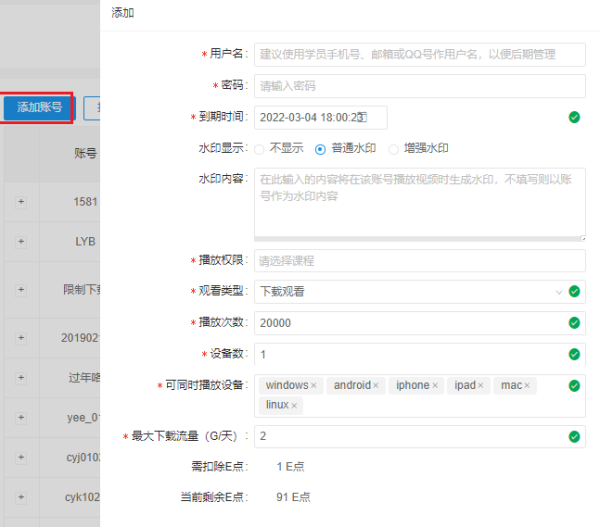Click the 密码 input field

tap(419, 86)
